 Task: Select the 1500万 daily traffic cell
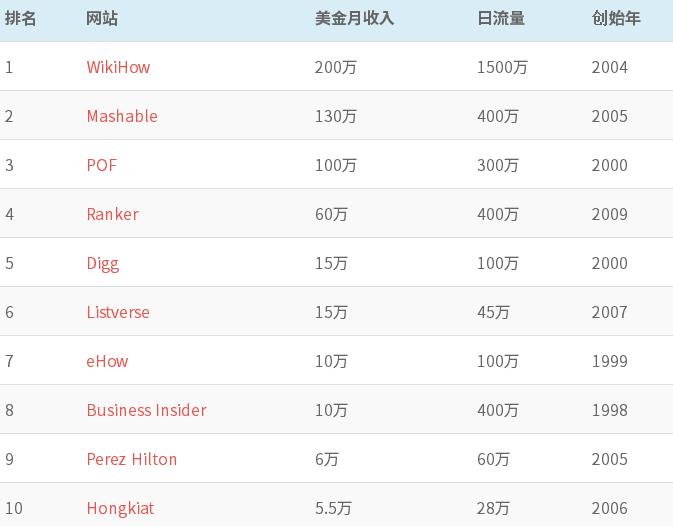(x=502, y=67)
